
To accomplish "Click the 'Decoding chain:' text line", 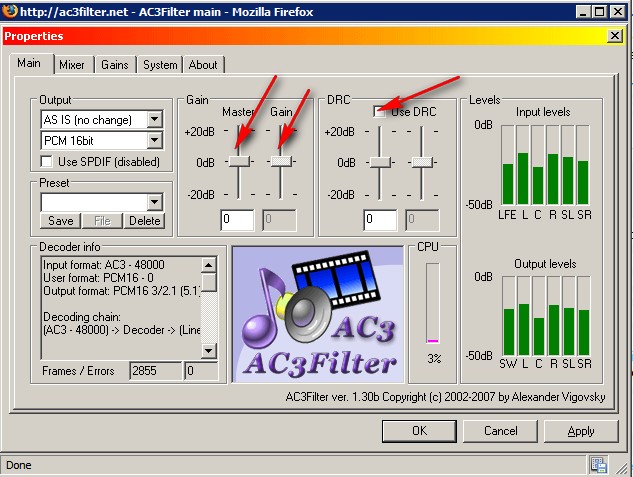I will (x=82, y=316).
